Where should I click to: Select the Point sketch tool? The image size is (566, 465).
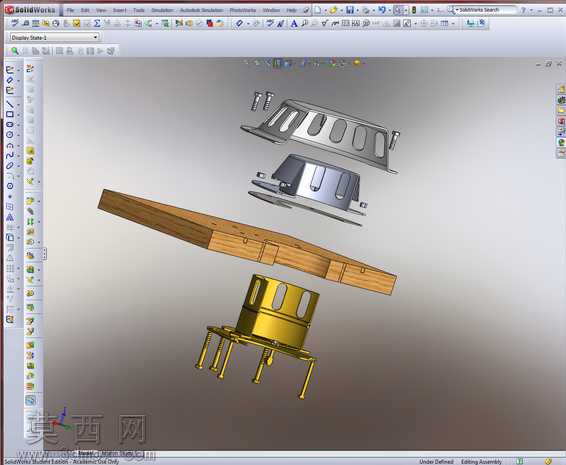(10, 196)
